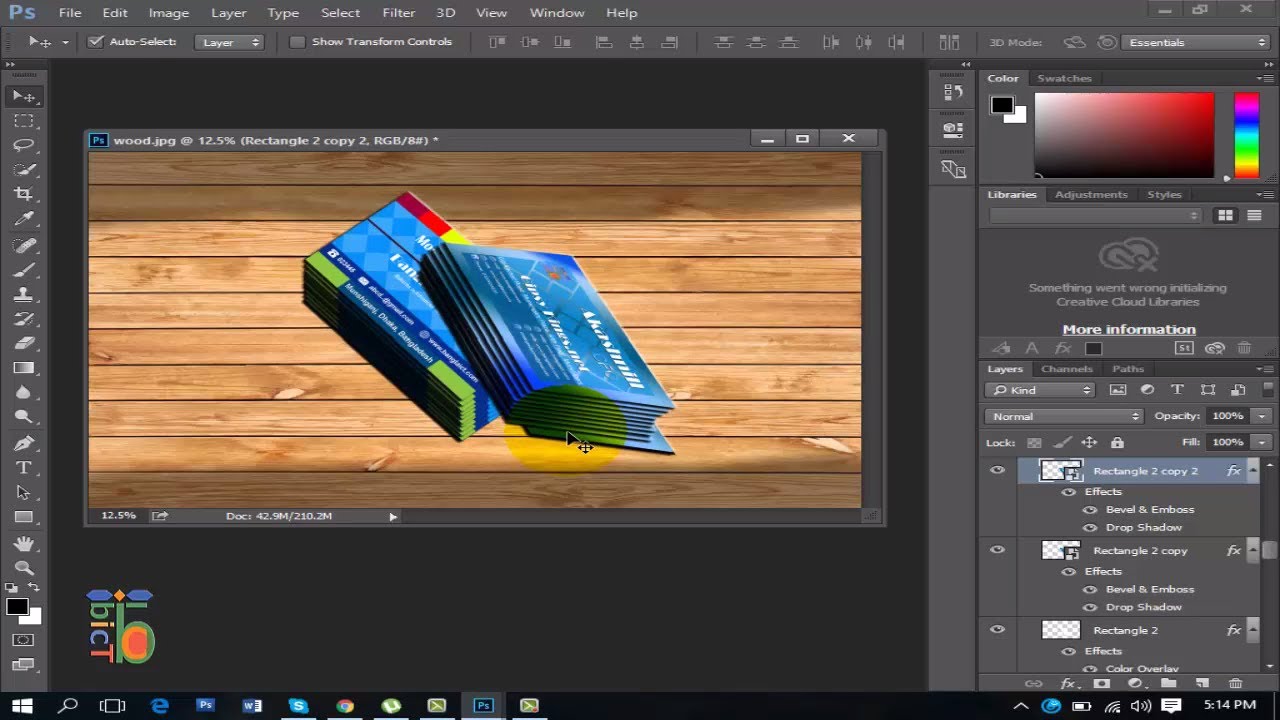
Task: Enable the Auto-Select checkbox
Action: click(96, 42)
